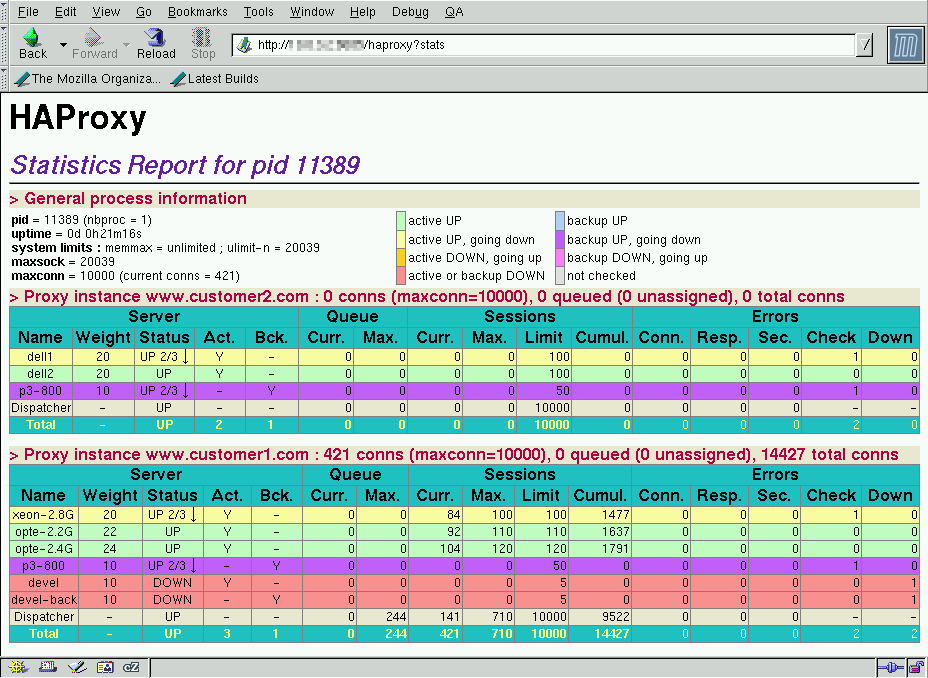Click the security lock icon
928x678 pixels.
[915, 667]
